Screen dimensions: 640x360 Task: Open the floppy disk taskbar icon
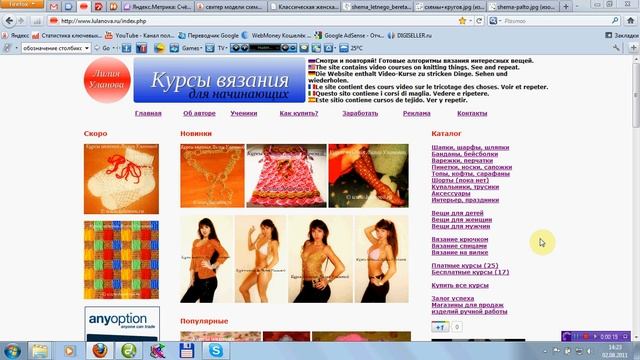coord(187,351)
